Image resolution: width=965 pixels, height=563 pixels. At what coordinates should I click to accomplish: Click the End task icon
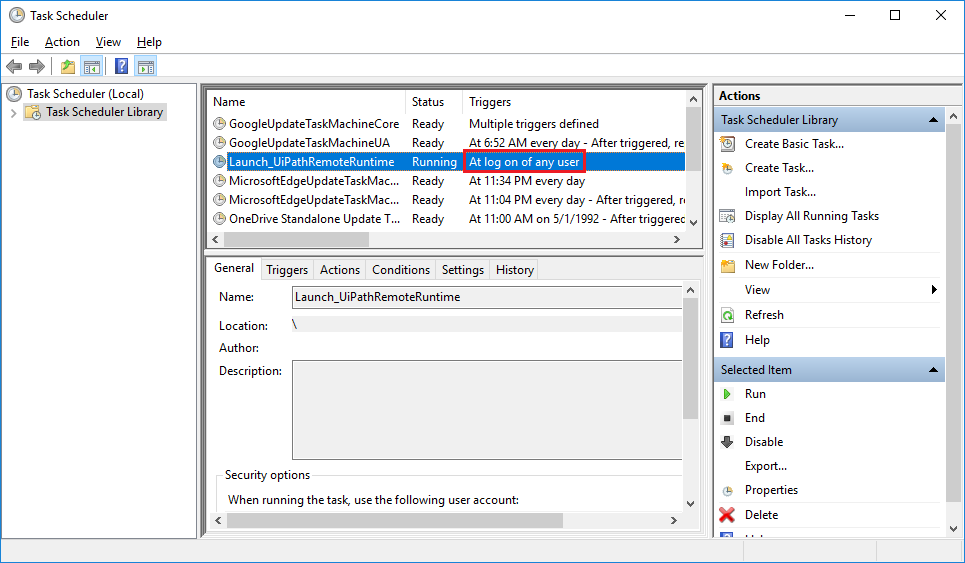(727, 418)
